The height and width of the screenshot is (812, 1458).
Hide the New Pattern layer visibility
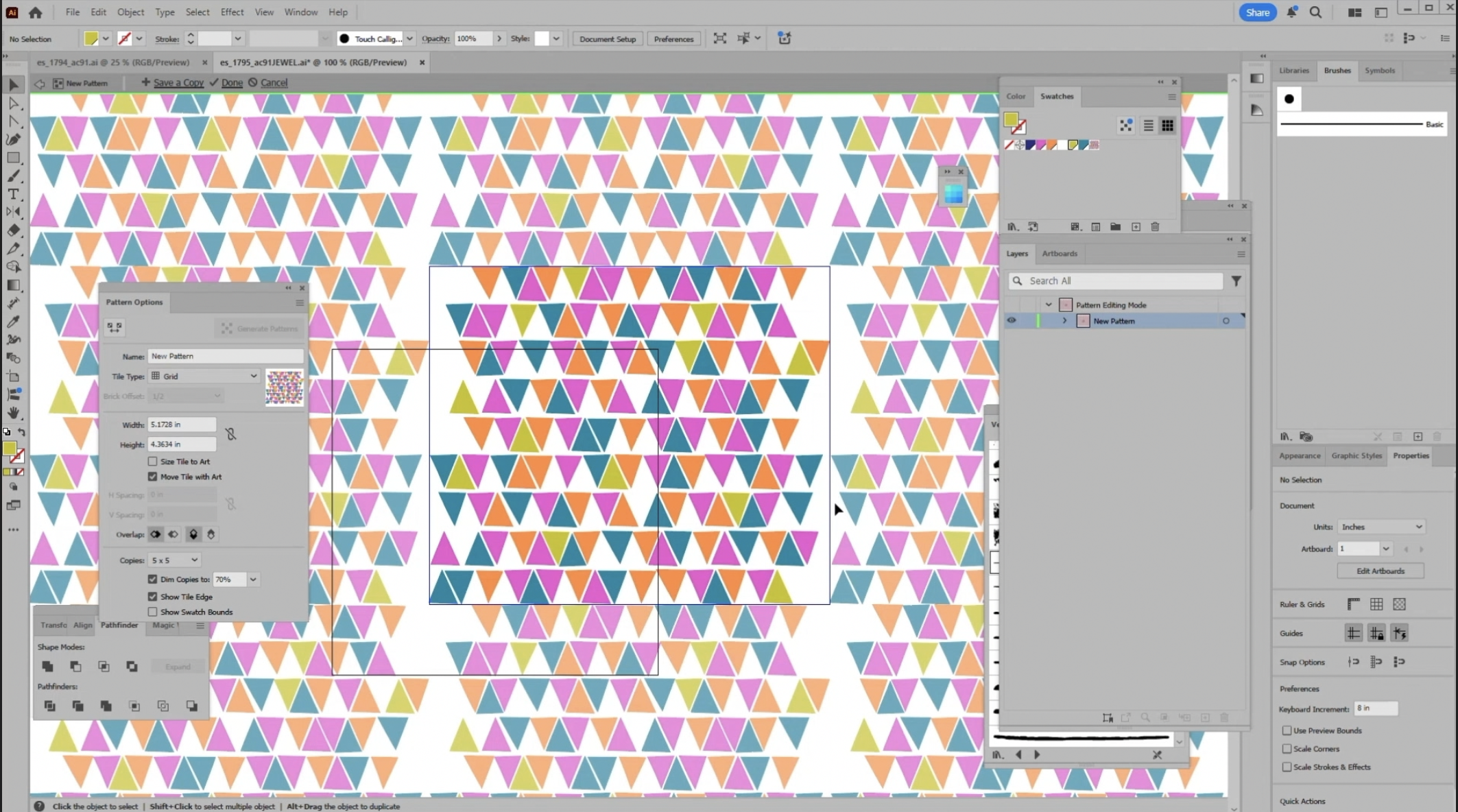[1011, 320]
